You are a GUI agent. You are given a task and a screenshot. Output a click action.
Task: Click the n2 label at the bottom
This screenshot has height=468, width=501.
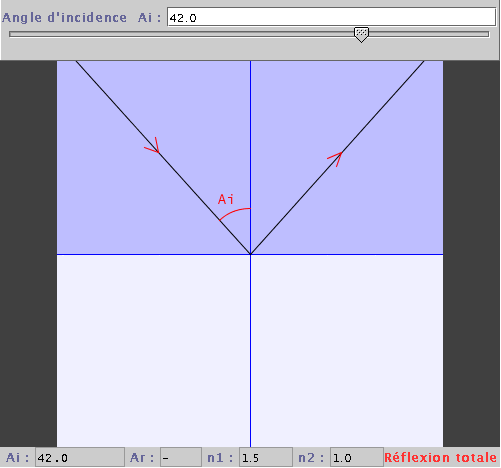(x=311, y=457)
